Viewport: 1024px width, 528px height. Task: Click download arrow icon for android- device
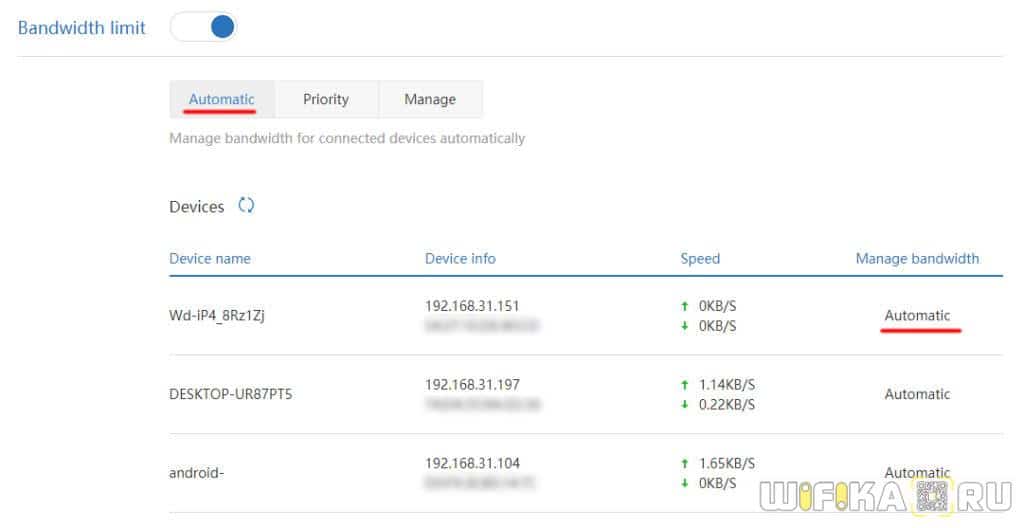(684, 483)
